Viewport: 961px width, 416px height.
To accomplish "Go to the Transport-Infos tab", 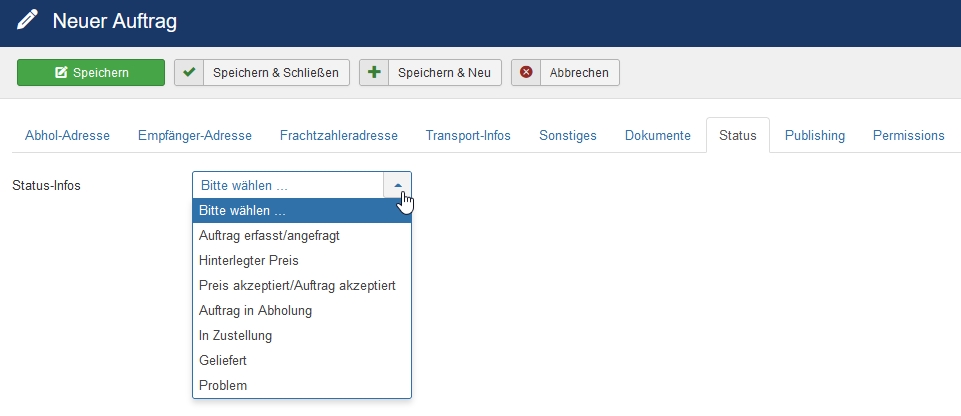I will (468, 135).
